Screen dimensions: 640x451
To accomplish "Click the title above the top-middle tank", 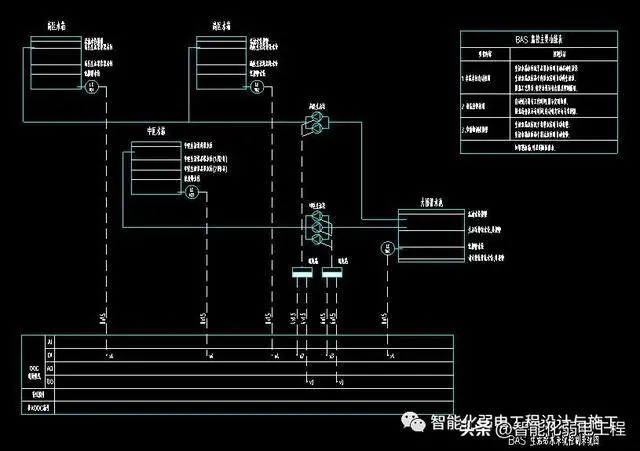I will 221,27.
